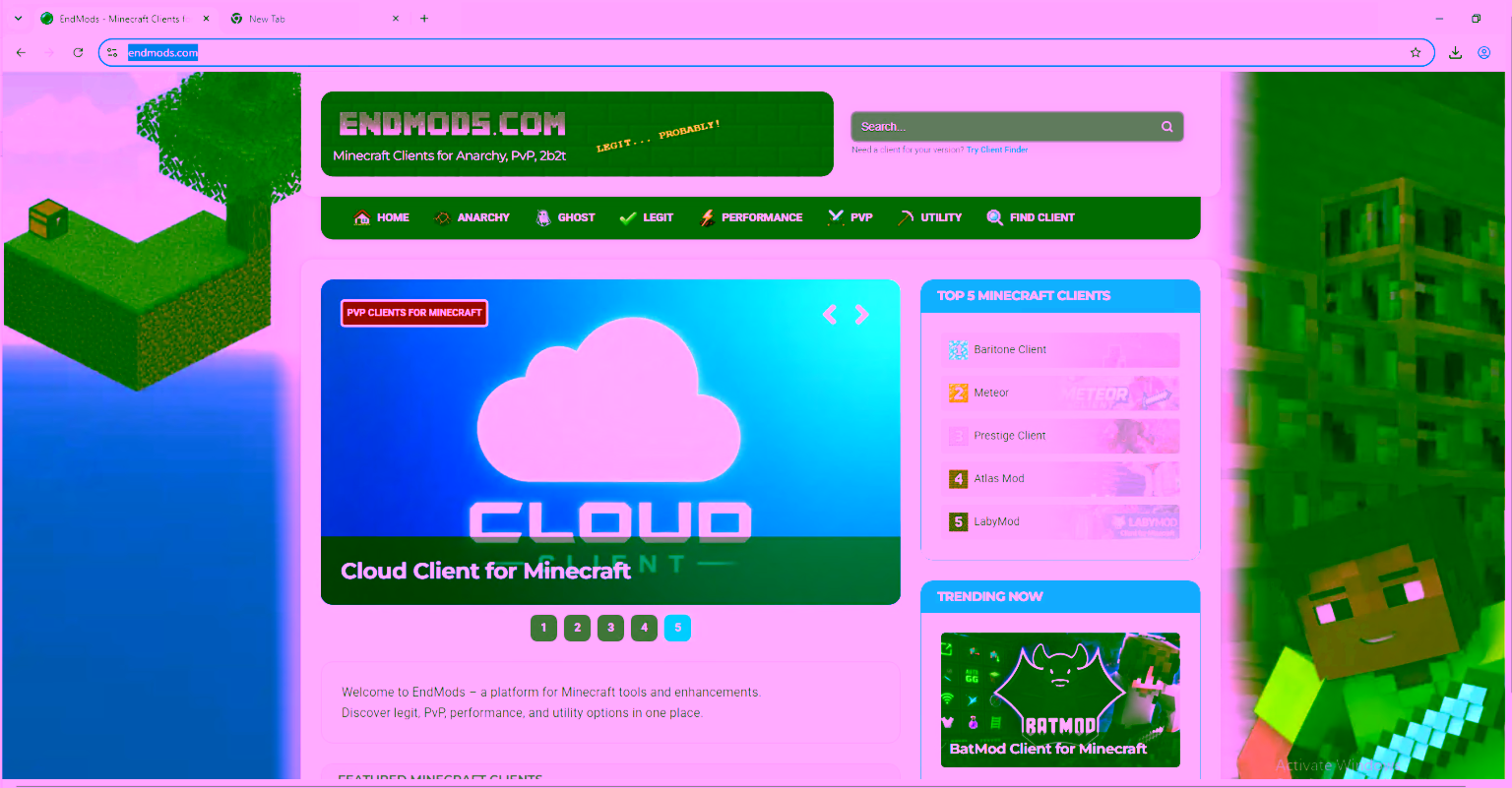Bookmark this page with the star icon
The image size is (1512, 788).
tap(1416, 53)
